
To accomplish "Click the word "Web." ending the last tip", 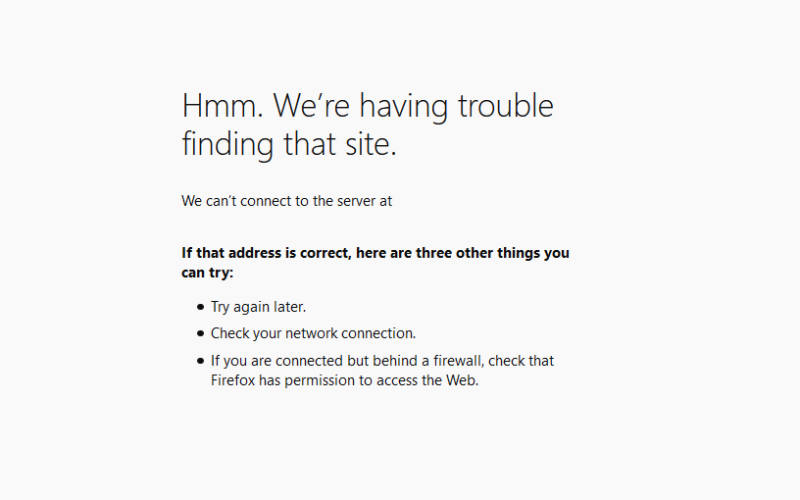I will 462,380.
